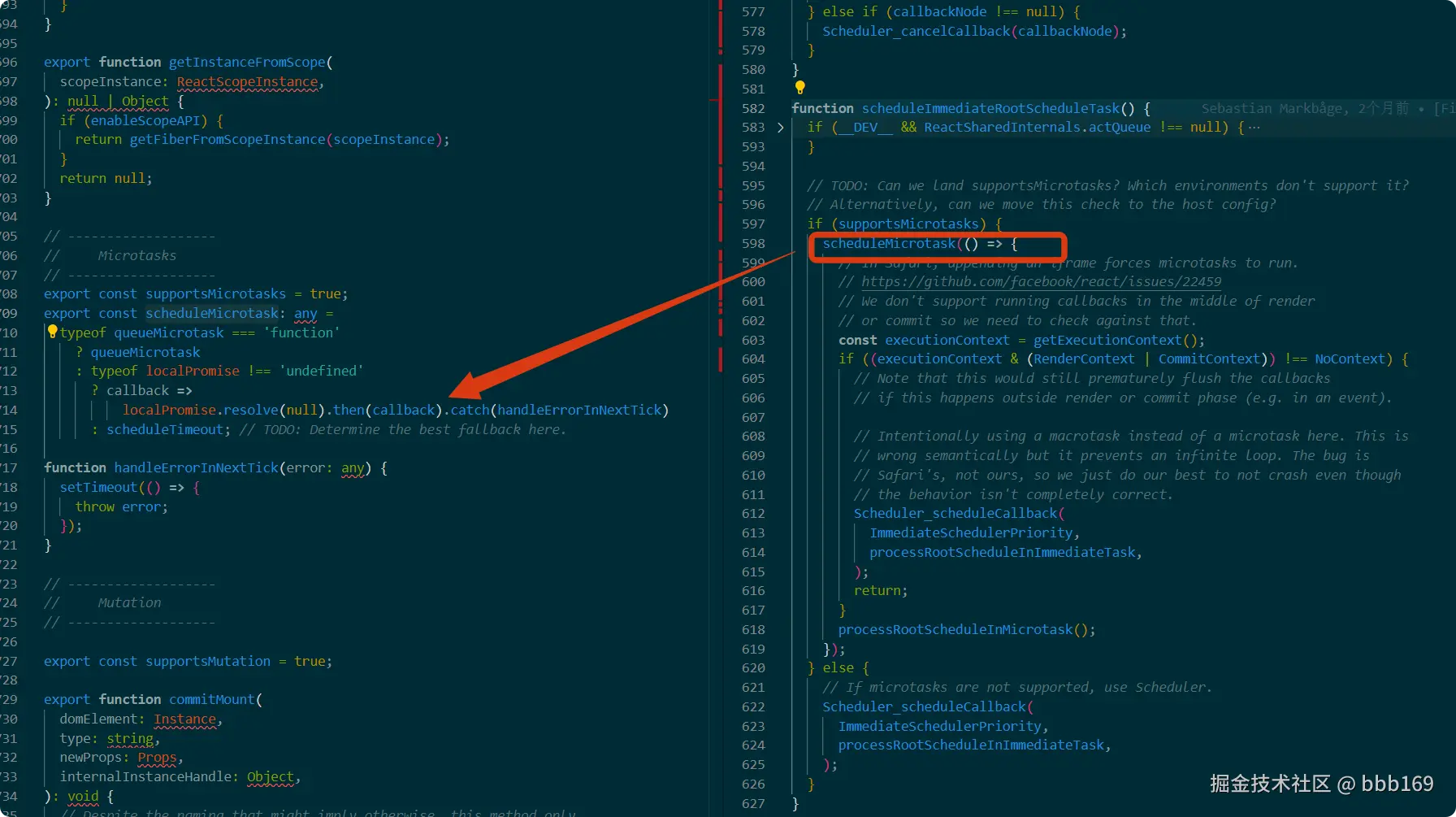Click line number 620 in the right gutter
Screen dimensions: 1456x817
pyautogui.click(x=753, y=668)
